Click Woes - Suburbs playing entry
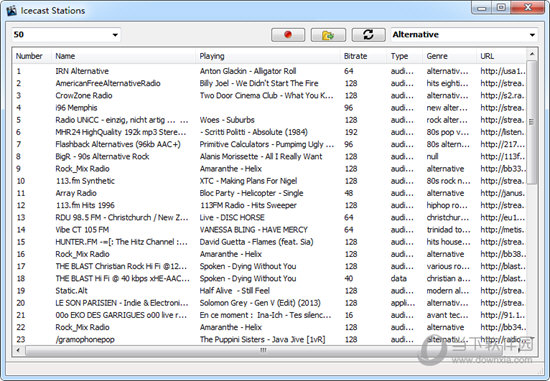 [227, 120]
